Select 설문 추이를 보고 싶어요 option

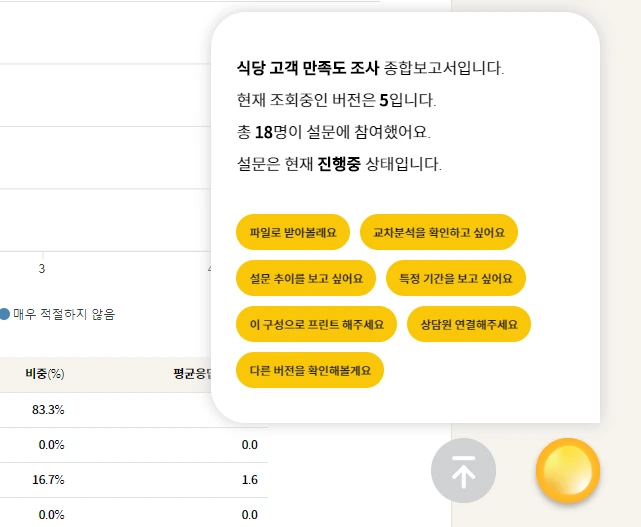tap(306, 278)
